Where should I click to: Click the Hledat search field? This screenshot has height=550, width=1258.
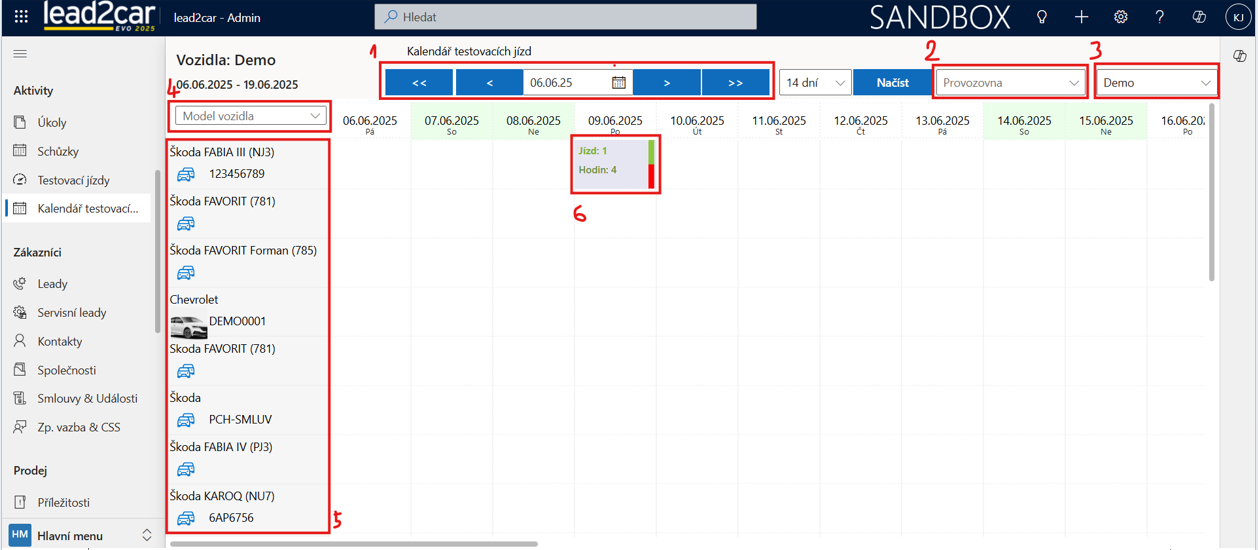[565, 17]
